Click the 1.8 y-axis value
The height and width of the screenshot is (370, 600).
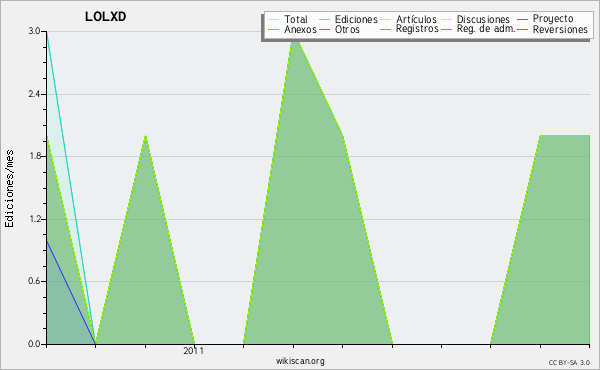coord(34,156)
